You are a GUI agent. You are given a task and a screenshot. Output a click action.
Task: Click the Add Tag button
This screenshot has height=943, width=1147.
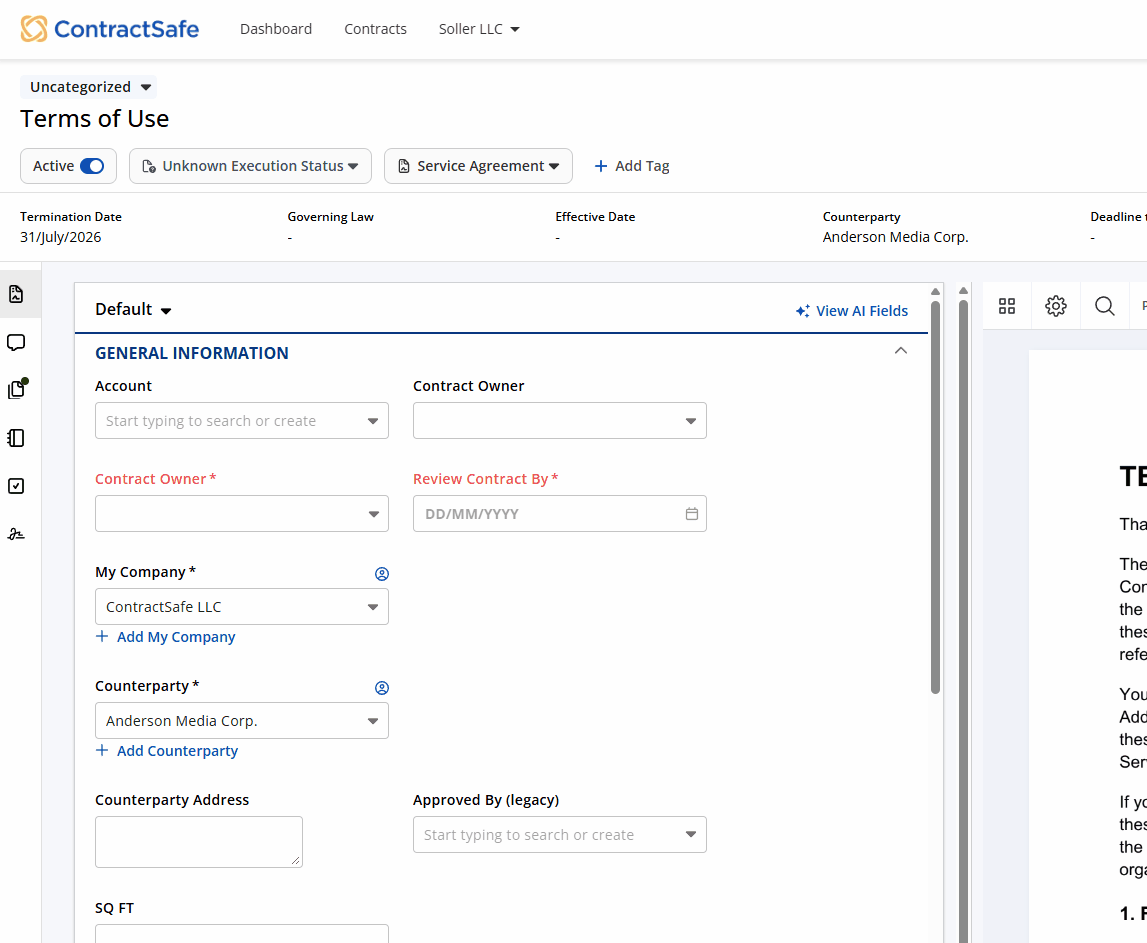pyautogui.click(x=632, y=166)
